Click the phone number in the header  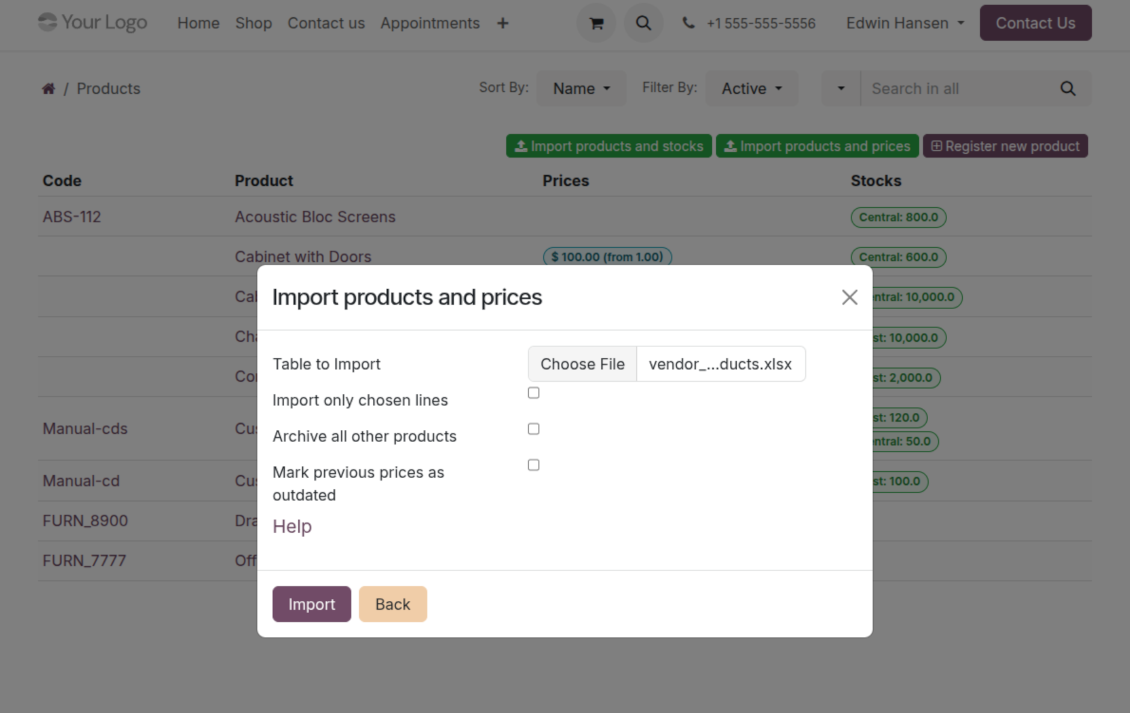pyautogui.click(x=760, y=23)
